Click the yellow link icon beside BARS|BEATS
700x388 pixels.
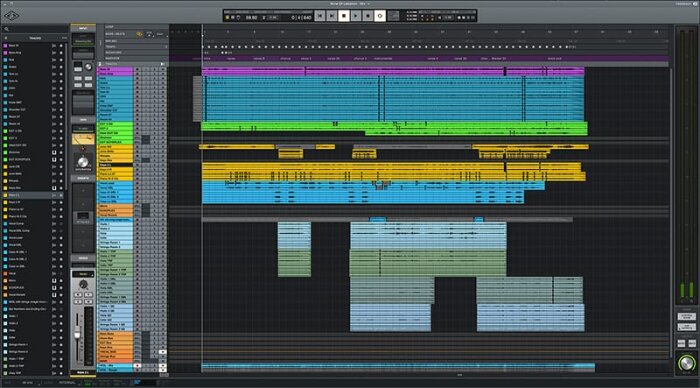click(139, 34)
